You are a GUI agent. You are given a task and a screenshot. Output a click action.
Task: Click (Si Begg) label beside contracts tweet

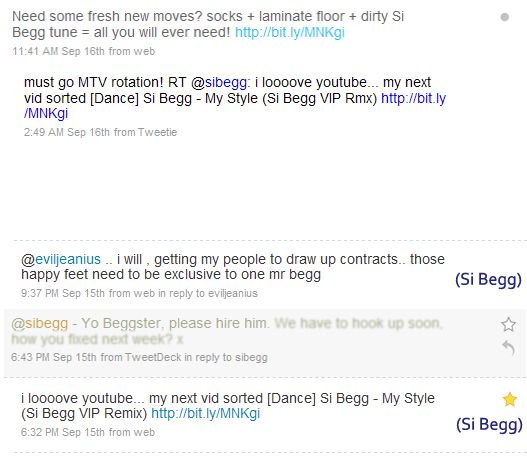coord(488,280)
